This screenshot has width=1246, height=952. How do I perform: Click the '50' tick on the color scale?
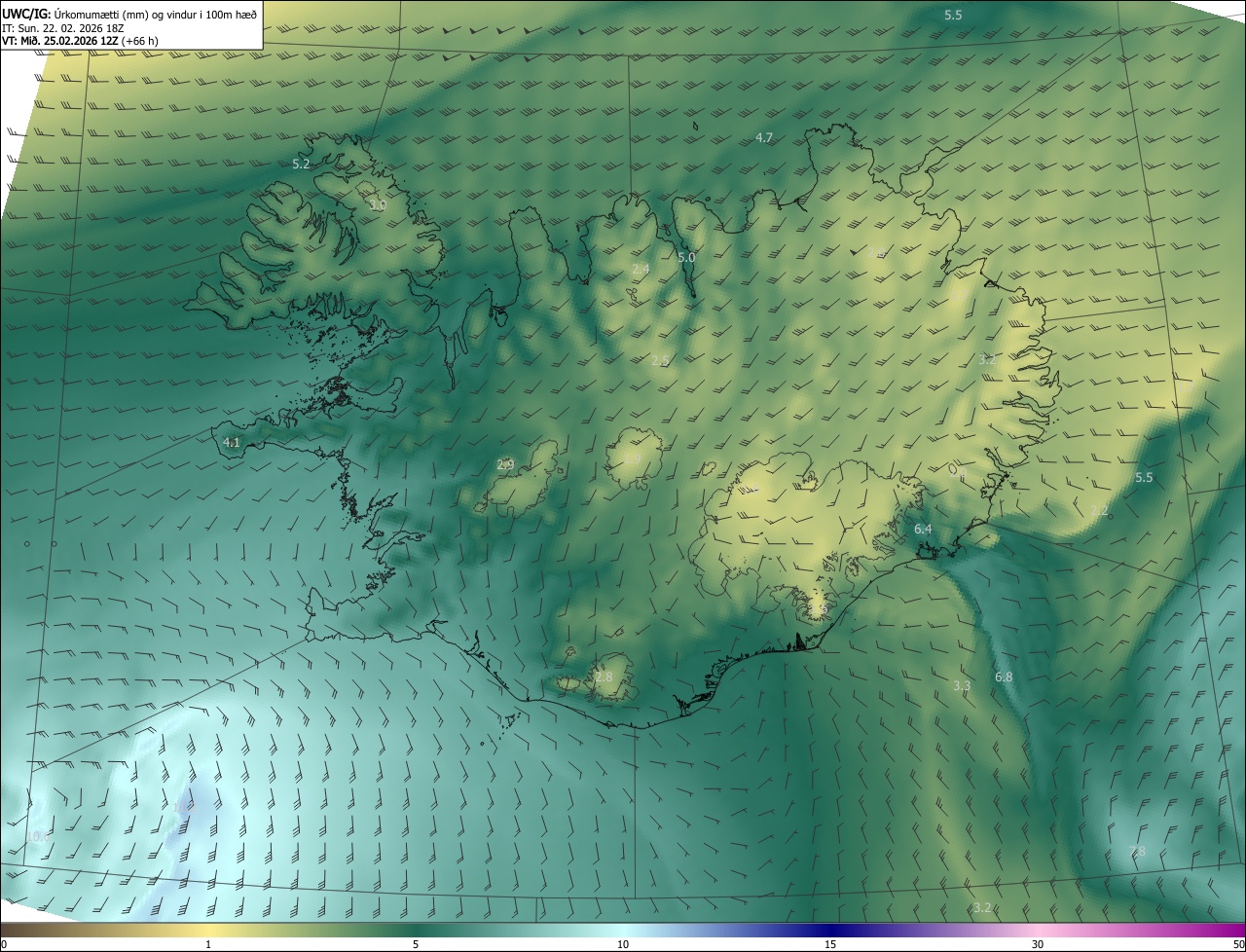pyautogui.click(x=1238, y=944)
